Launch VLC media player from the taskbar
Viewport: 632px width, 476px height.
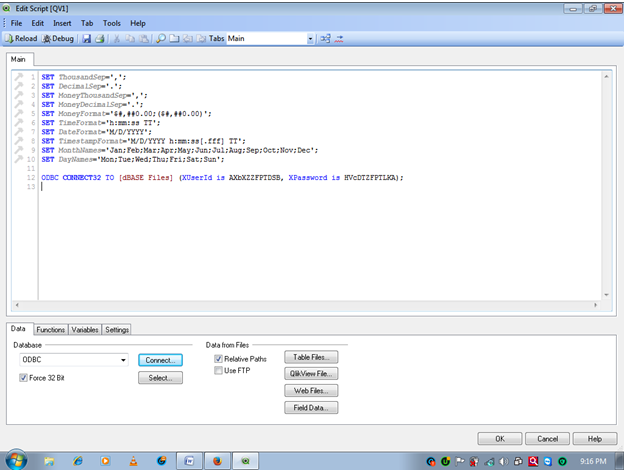(x=131, y=461)
